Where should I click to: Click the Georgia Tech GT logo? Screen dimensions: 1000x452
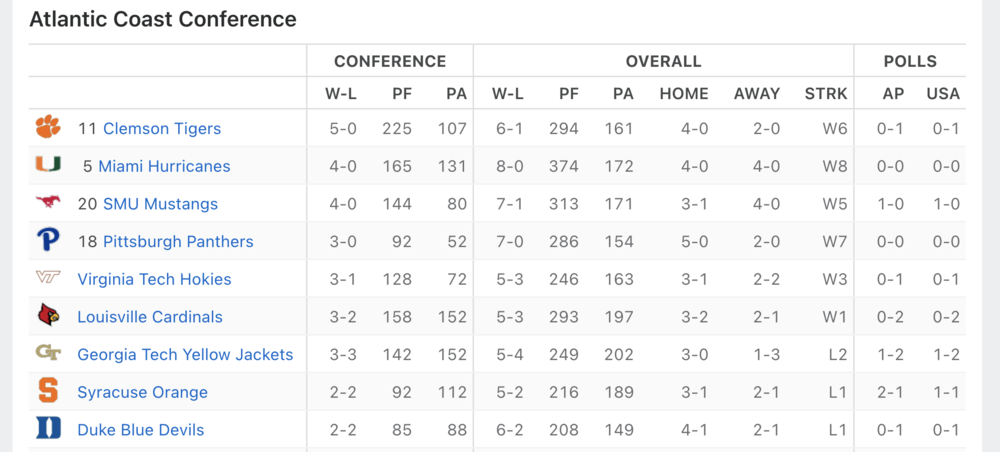coord(48,354)
